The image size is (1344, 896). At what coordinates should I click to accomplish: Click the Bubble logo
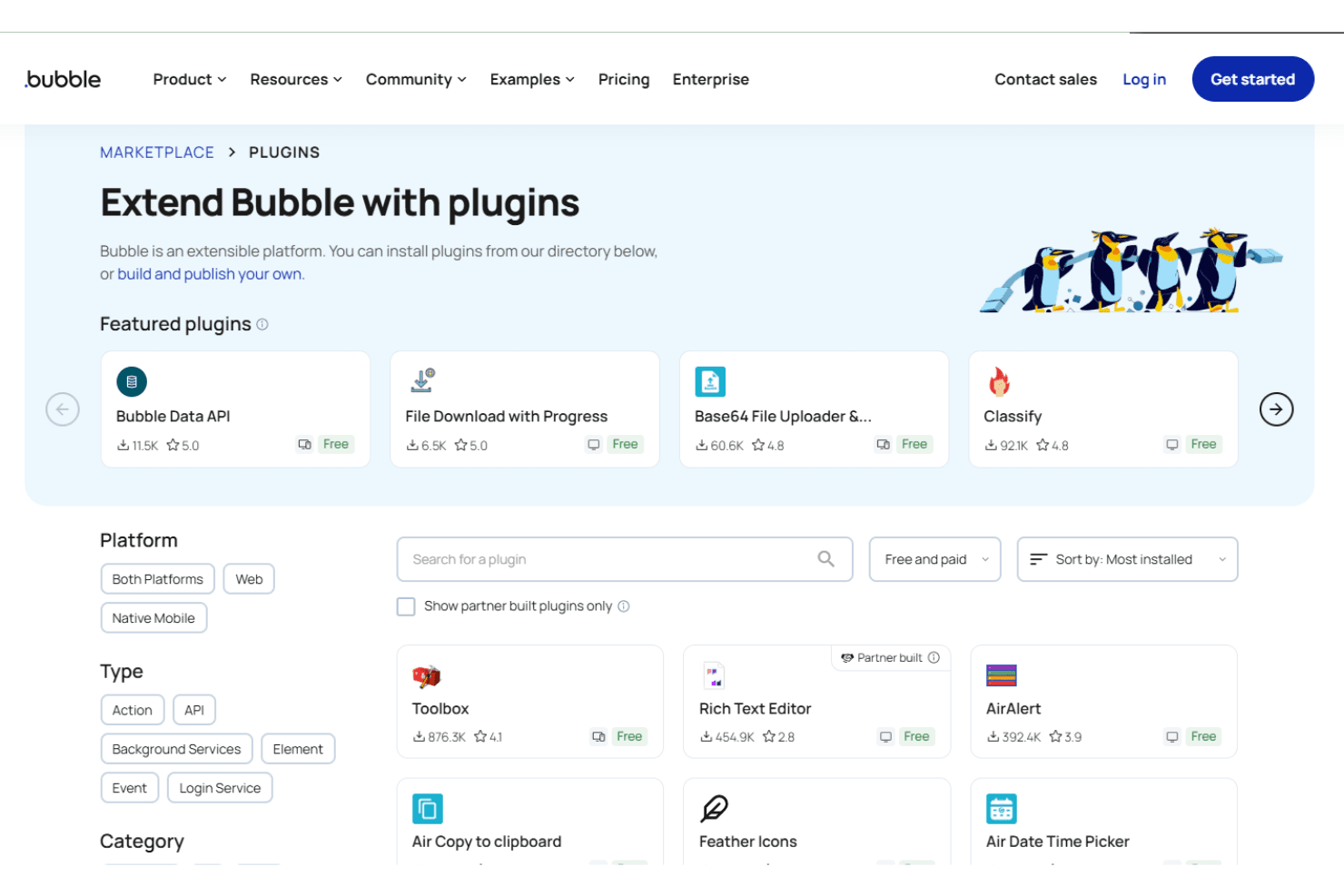[x=63, y=79]
